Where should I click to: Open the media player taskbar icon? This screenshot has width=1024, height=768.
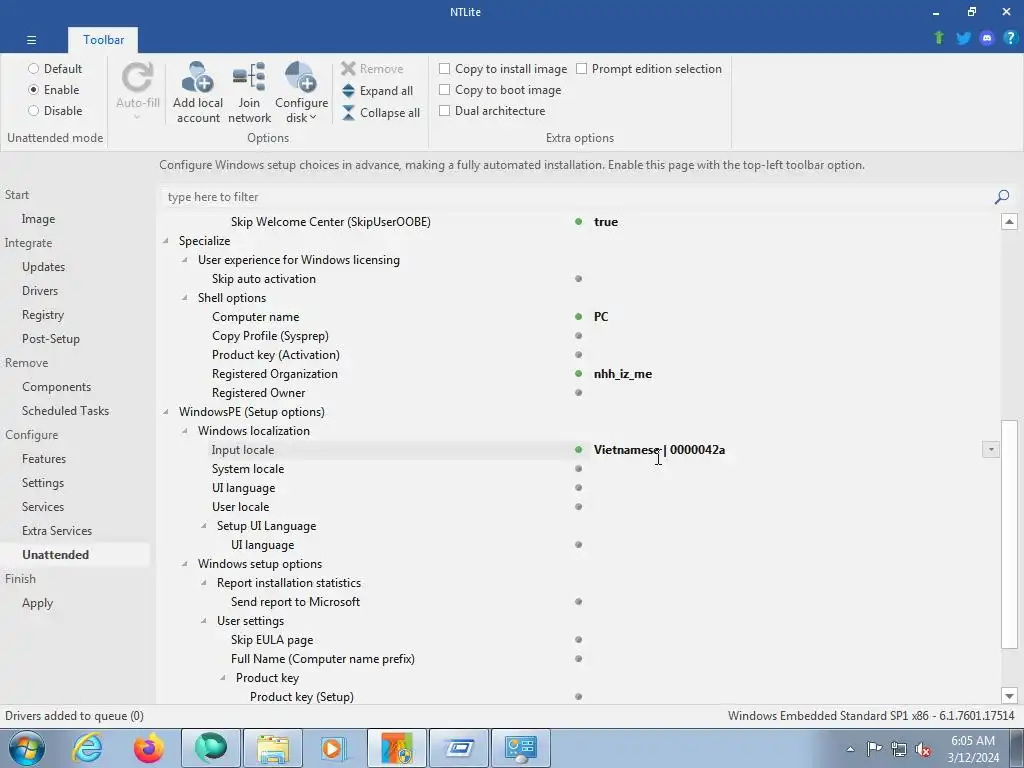334,748
